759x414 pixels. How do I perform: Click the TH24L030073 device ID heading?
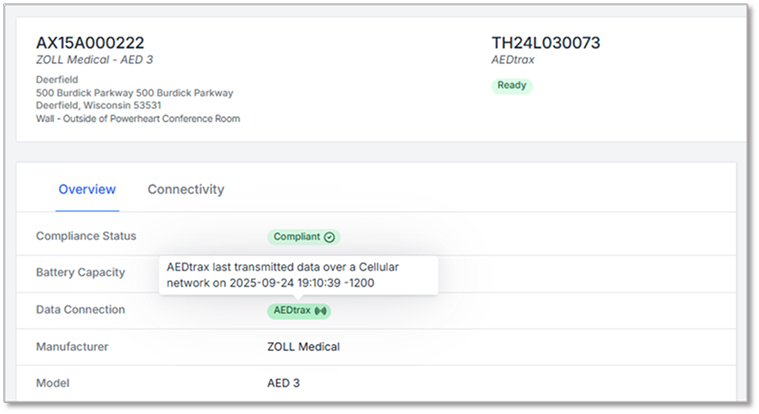click(546, 43)
